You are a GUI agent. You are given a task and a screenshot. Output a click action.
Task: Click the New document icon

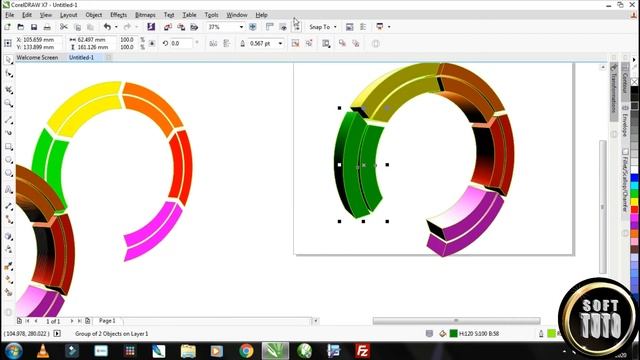click(7, 27)
